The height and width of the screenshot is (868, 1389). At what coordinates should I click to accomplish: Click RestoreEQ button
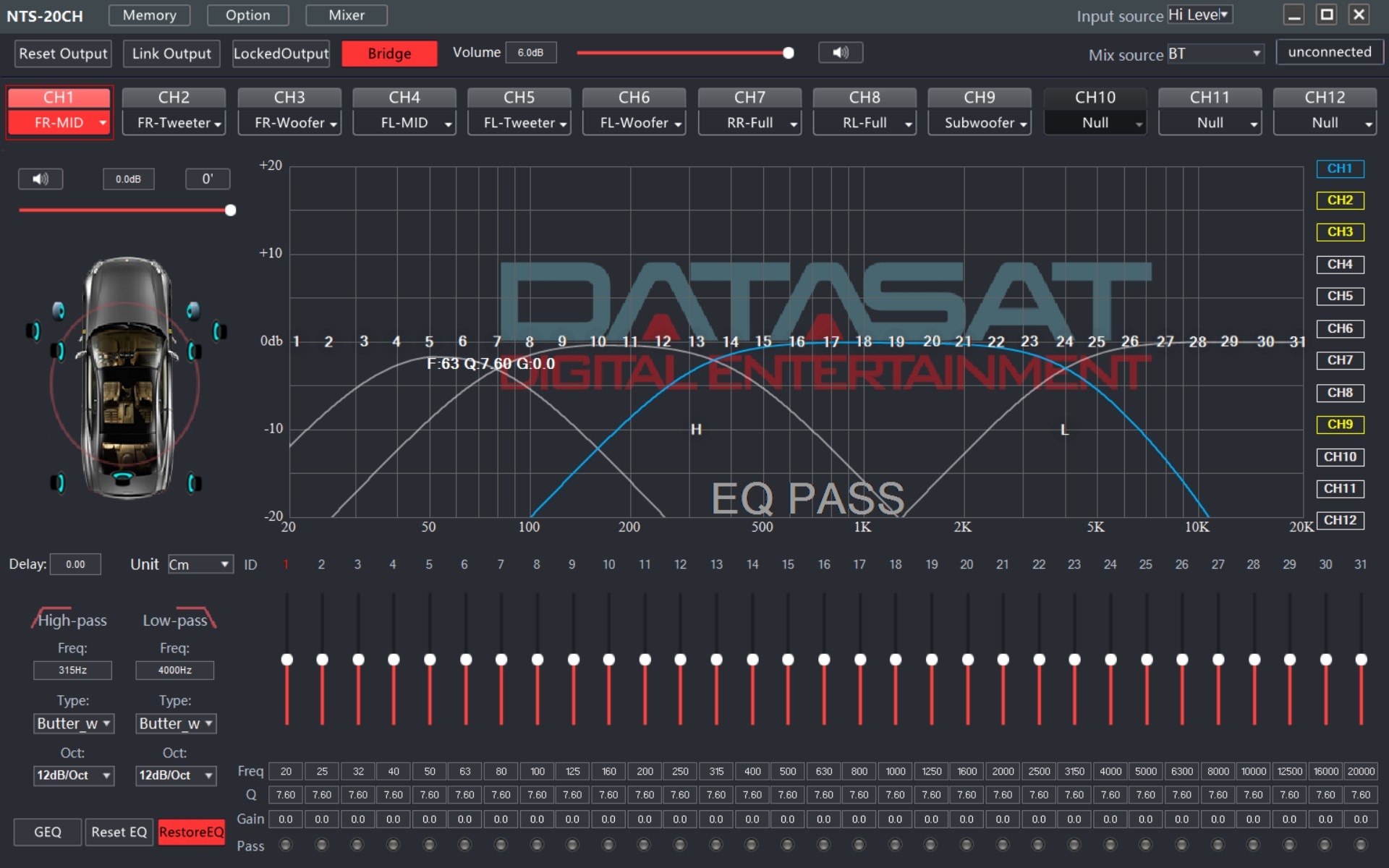tap(192, 832)
